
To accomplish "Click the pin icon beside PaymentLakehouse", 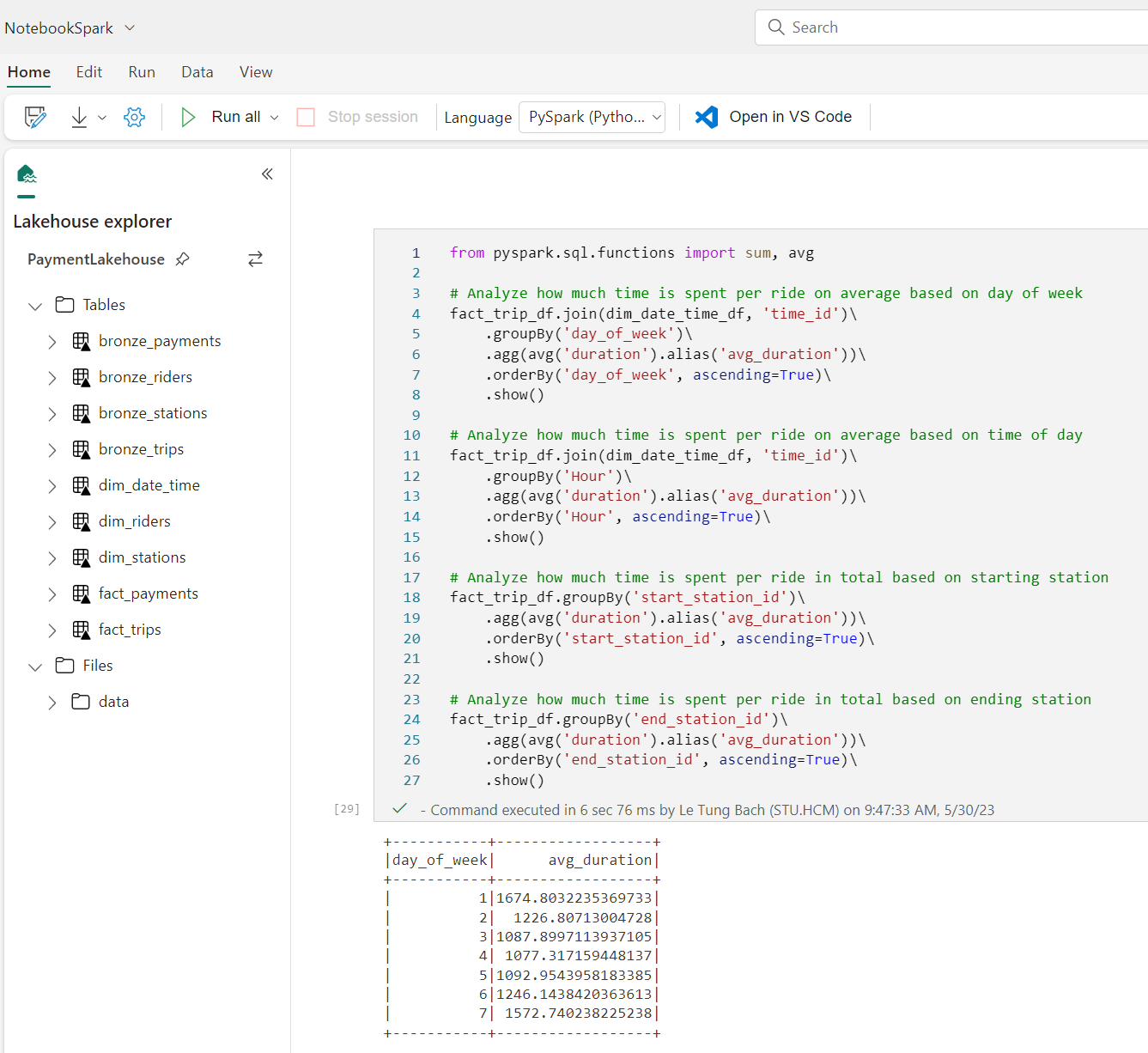I will coord(182,259).
